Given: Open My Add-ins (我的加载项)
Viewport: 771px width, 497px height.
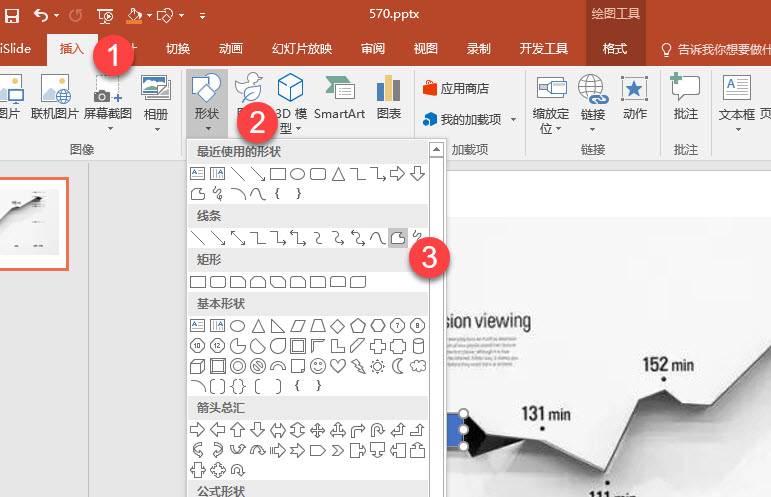Looking at the screenshot, I should [x=462, y=119].
